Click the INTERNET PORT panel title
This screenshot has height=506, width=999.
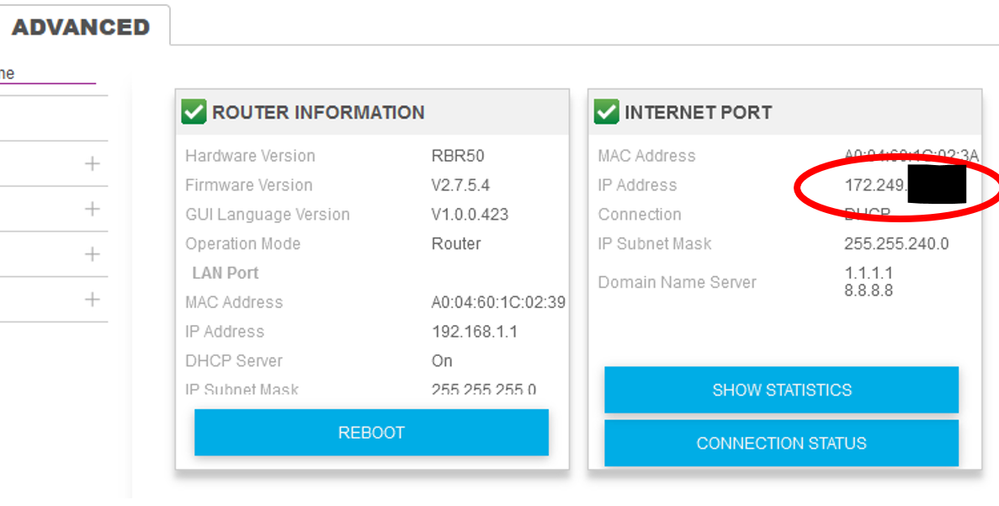click(x=698, y=113)
